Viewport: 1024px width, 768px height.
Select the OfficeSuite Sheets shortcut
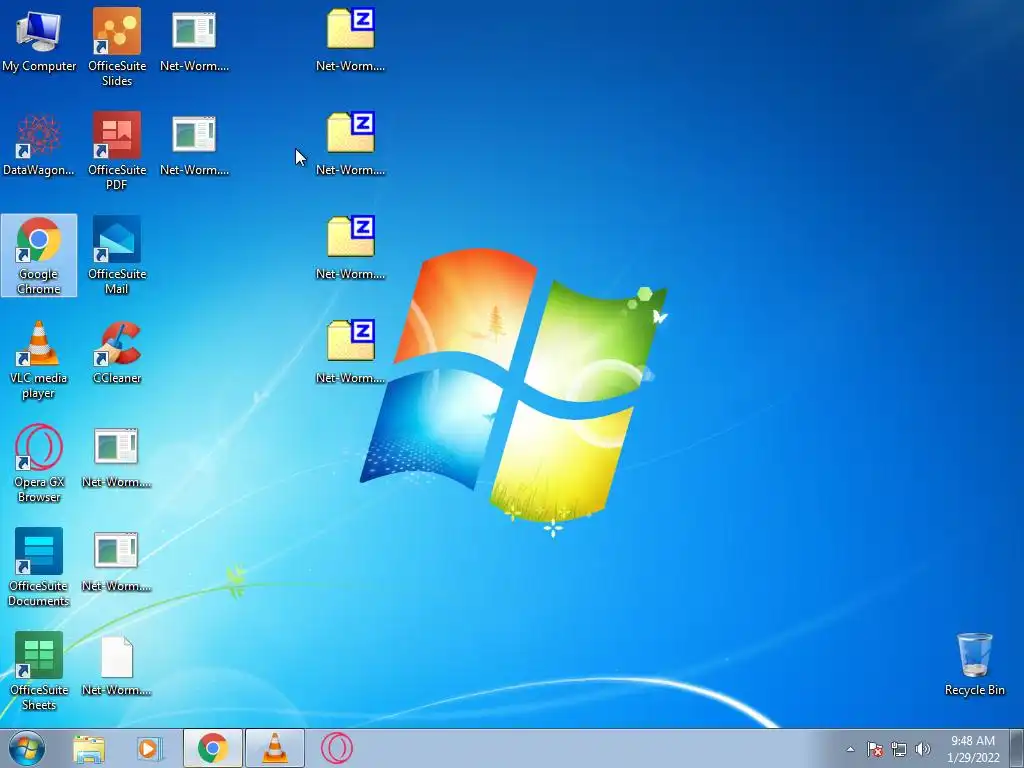click(39, 671)
